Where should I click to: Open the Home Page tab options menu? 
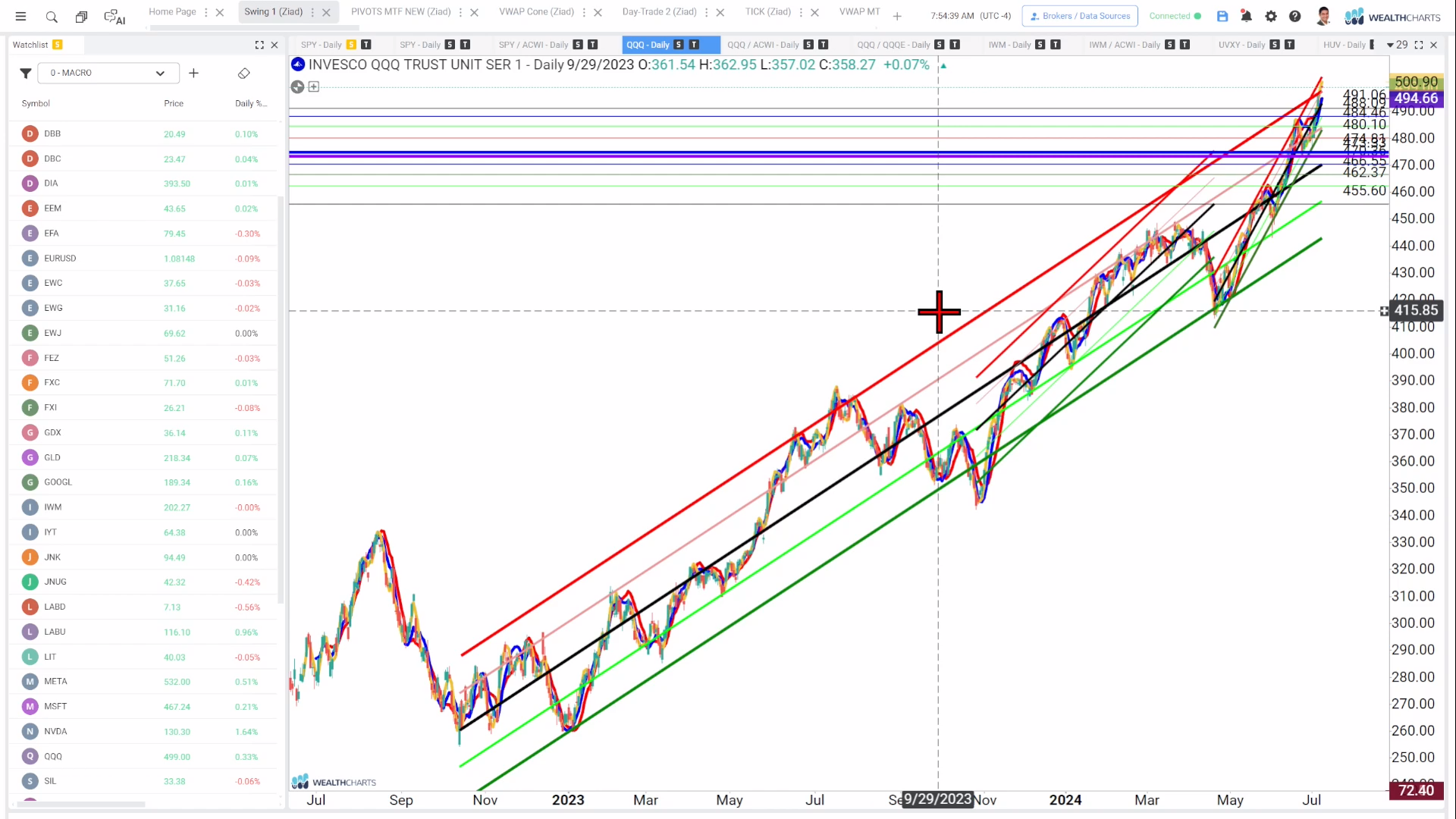coord(206,12)
